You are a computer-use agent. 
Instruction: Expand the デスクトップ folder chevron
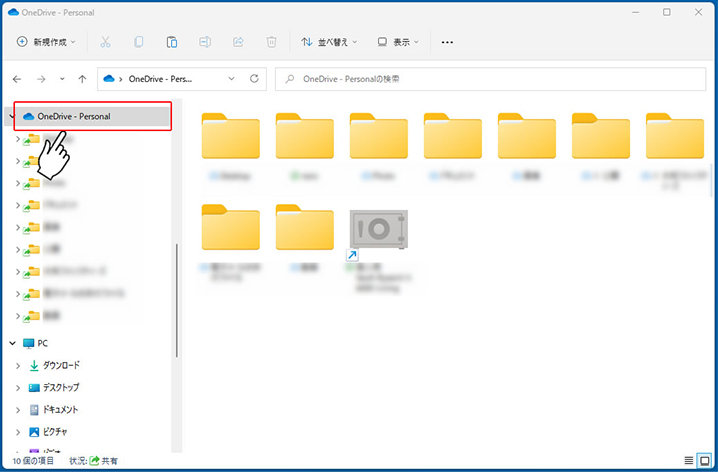point(18,387)
